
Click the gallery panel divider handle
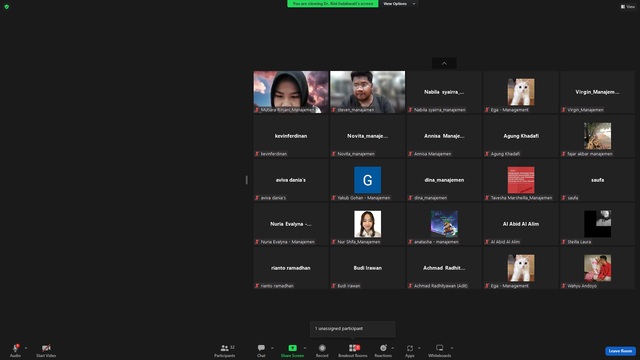coord(247,180)
